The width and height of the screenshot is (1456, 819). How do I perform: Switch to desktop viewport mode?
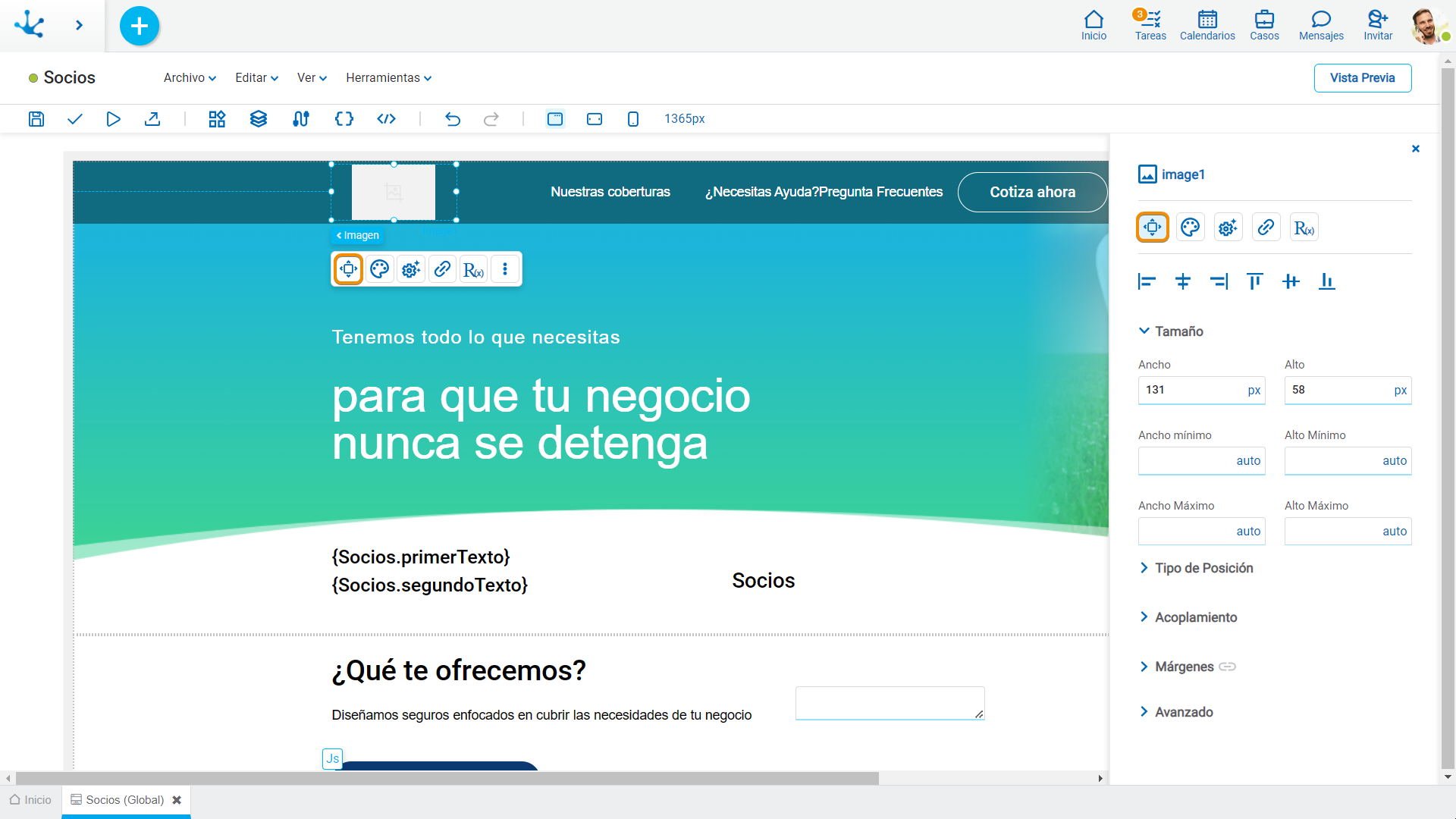pos(556,119)
